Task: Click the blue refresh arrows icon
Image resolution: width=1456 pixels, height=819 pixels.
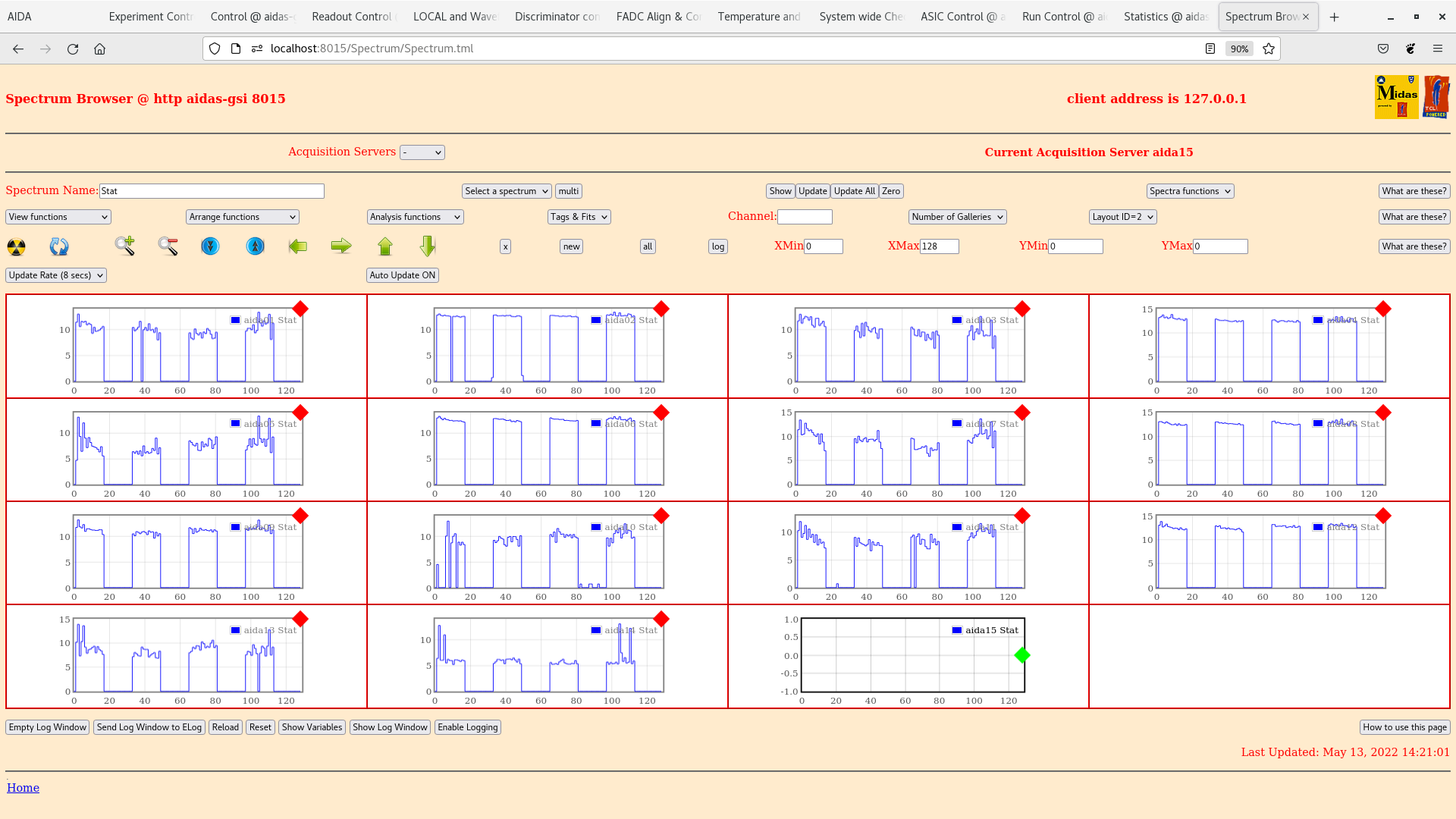Action: 59,246
